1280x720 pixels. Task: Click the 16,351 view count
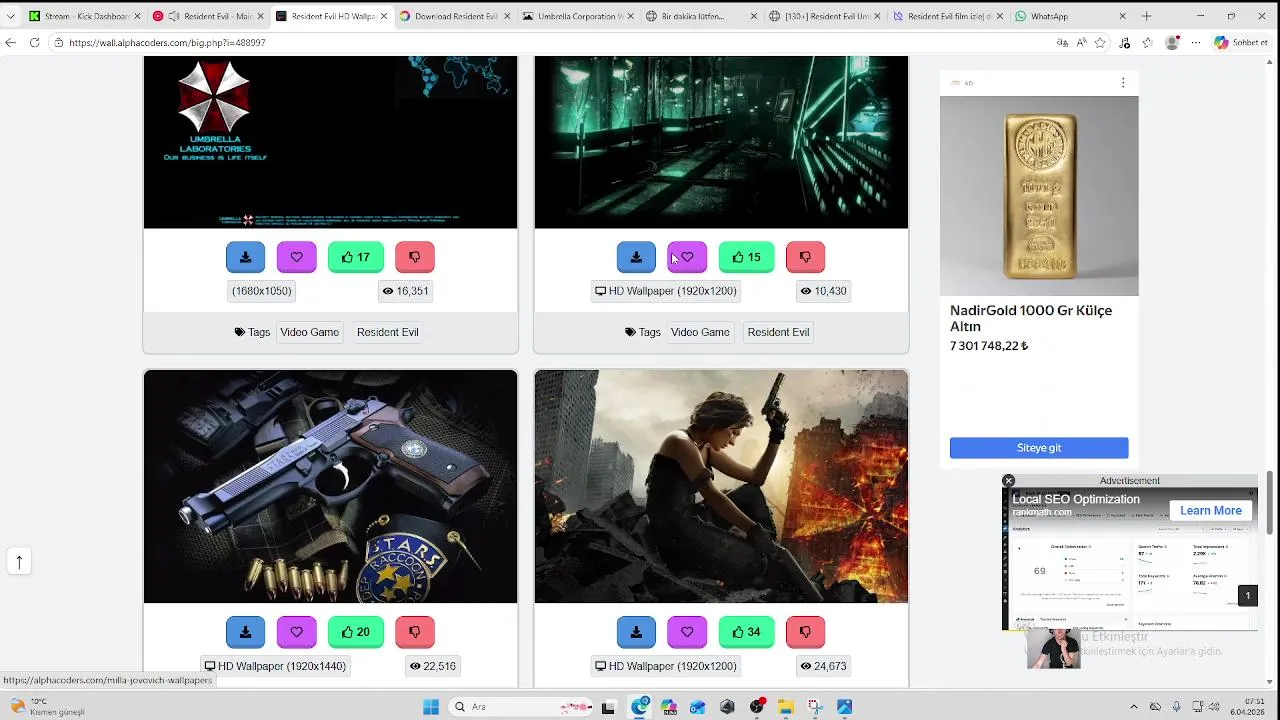(x=405, y=291)
